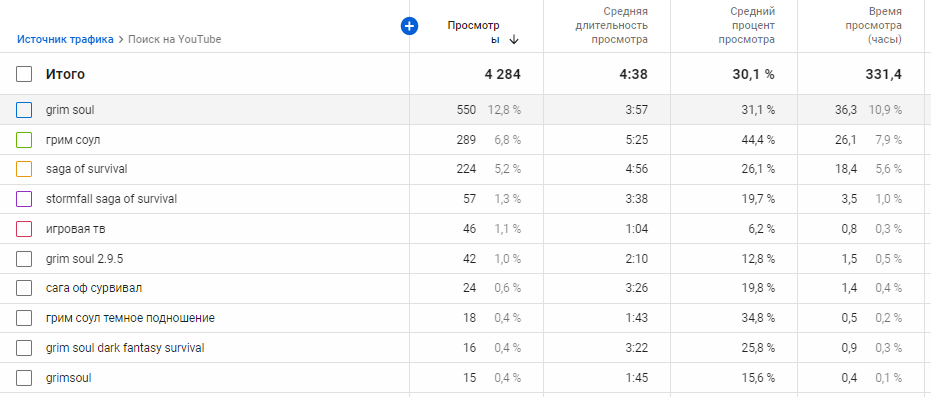The image size is (931, 397).
Task: Enable checkbox for 'сага оф сурвивал'
Action: [x=24, y=288]
